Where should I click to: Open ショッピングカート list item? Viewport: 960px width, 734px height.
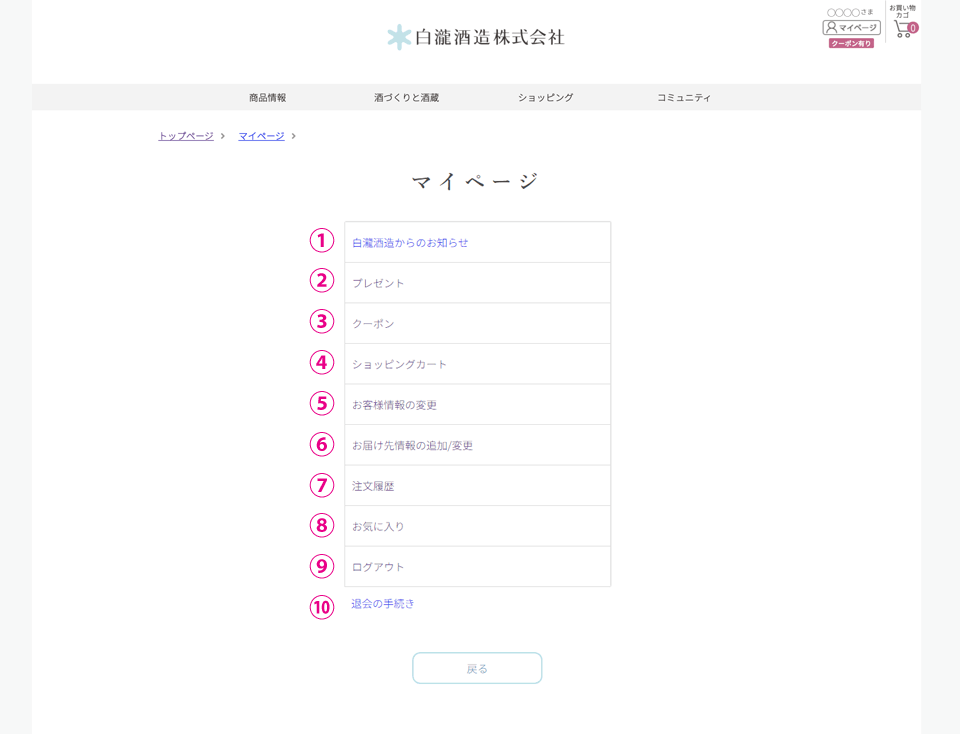coord(478,364)
